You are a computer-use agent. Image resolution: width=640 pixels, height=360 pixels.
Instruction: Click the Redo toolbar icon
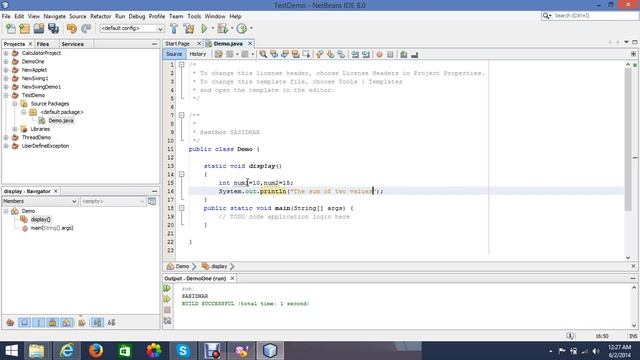86,29
